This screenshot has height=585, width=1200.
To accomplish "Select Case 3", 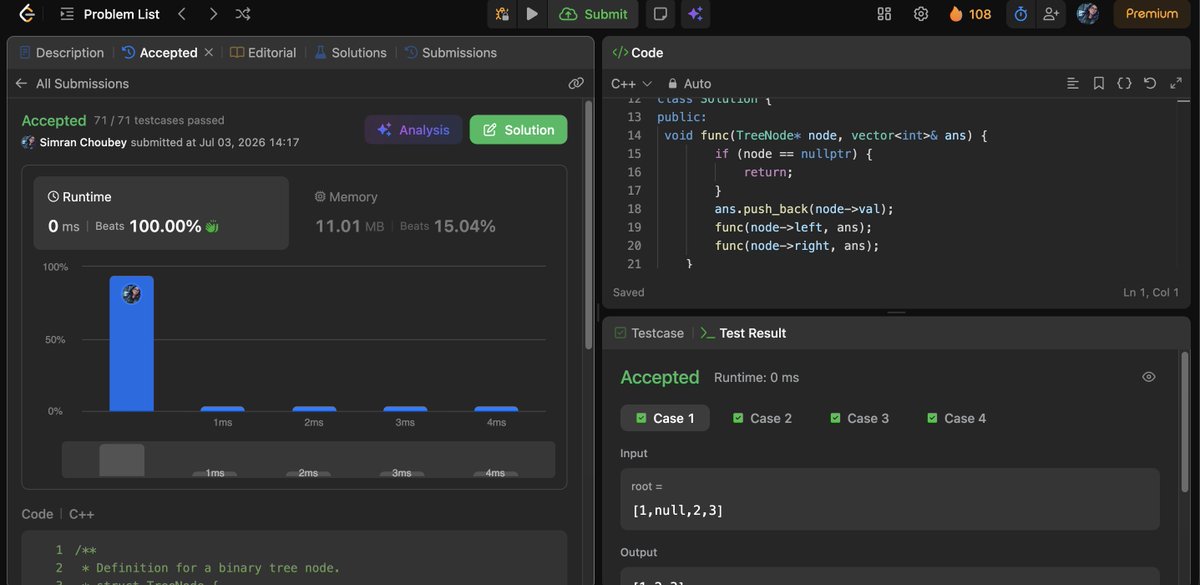I will [859, 418].
